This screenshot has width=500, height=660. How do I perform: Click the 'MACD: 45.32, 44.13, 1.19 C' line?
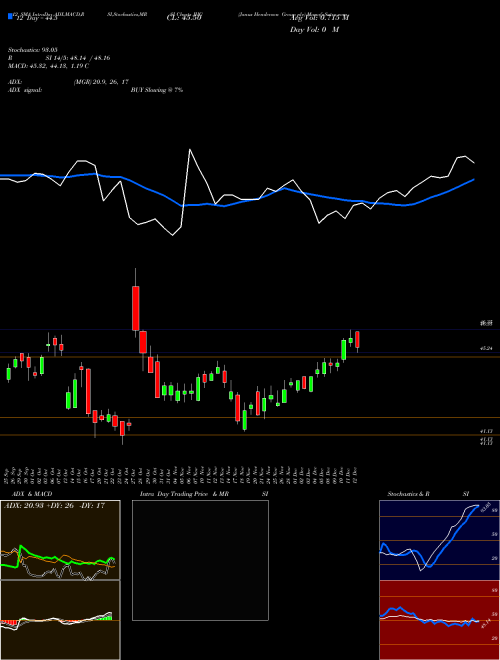click(x=48, y=66)
